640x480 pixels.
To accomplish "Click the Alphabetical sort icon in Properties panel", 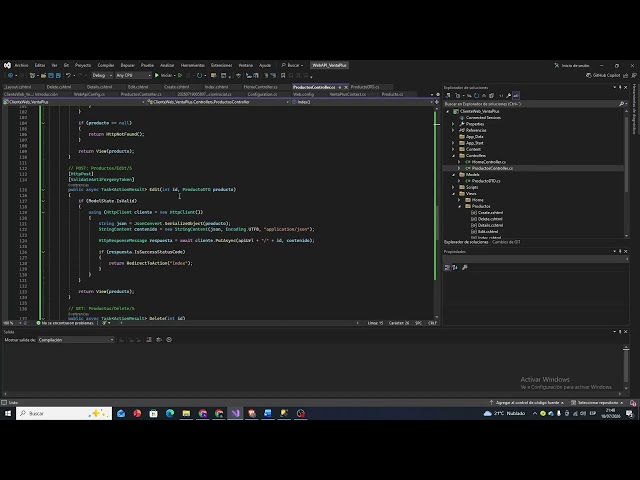I will (455, 267).
